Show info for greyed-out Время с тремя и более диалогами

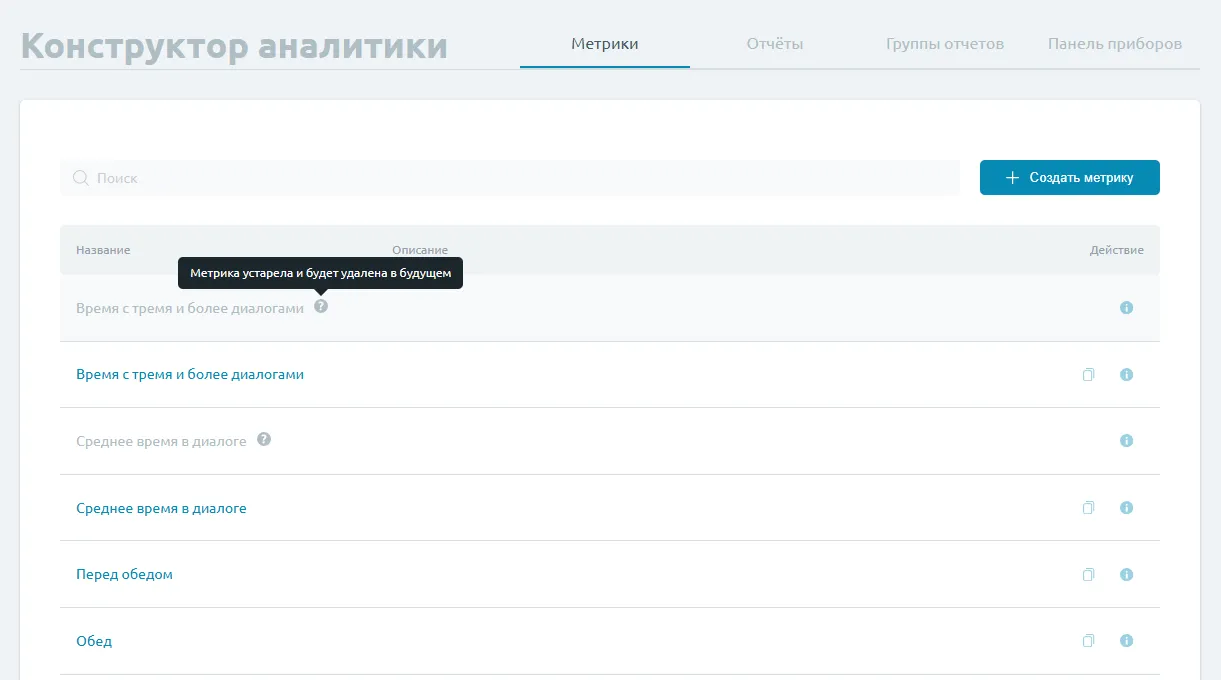tap(1126, 308)
